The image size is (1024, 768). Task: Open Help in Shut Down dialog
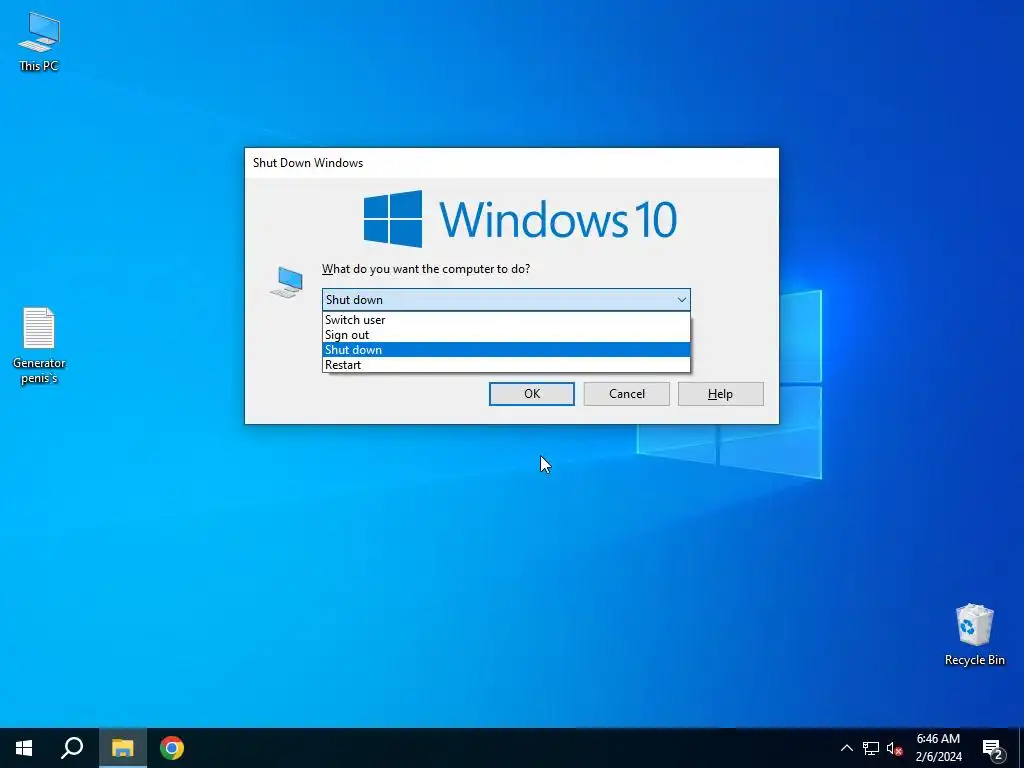point(720,394)
